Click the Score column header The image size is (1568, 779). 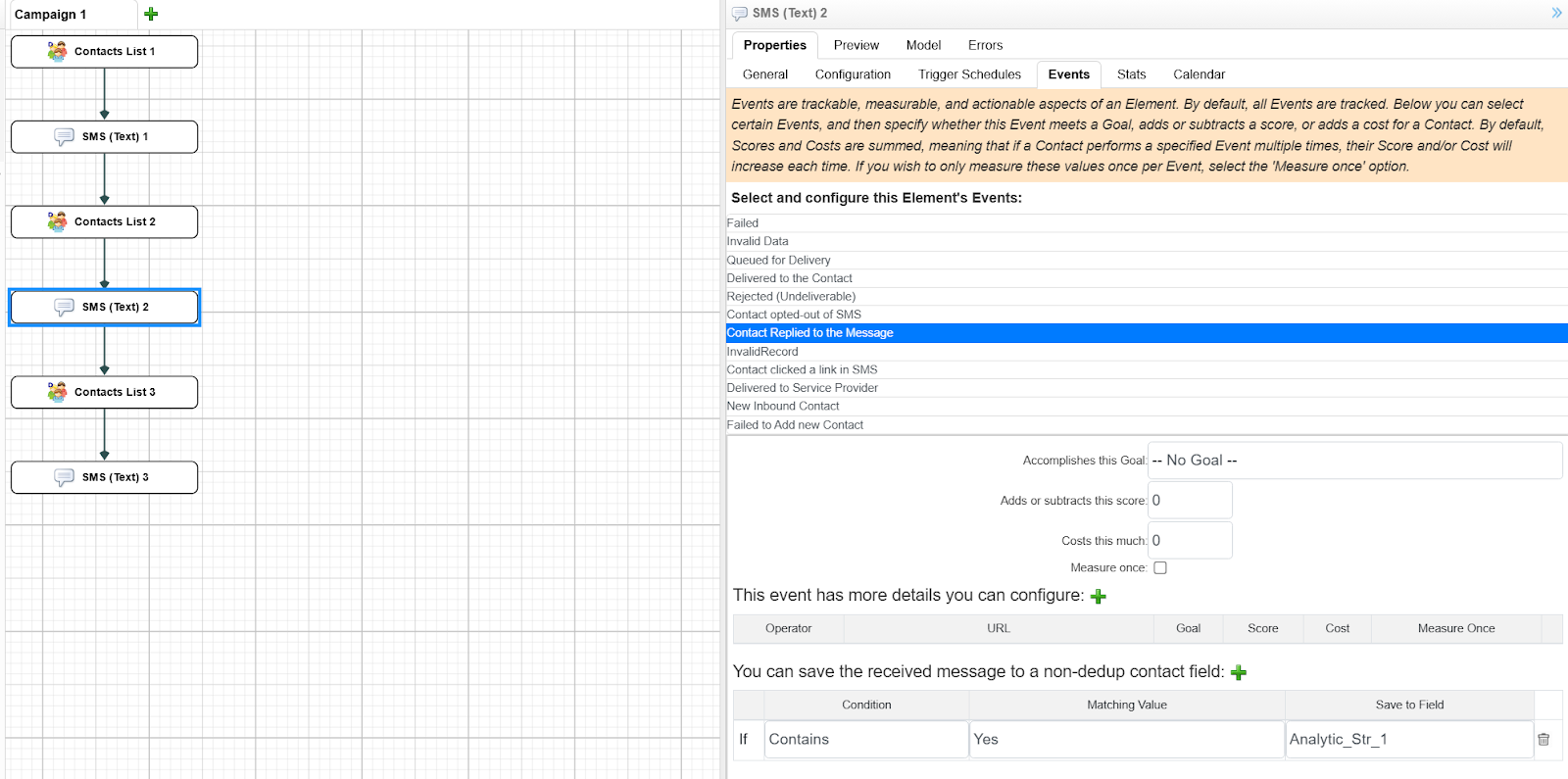pos(1263,629)
